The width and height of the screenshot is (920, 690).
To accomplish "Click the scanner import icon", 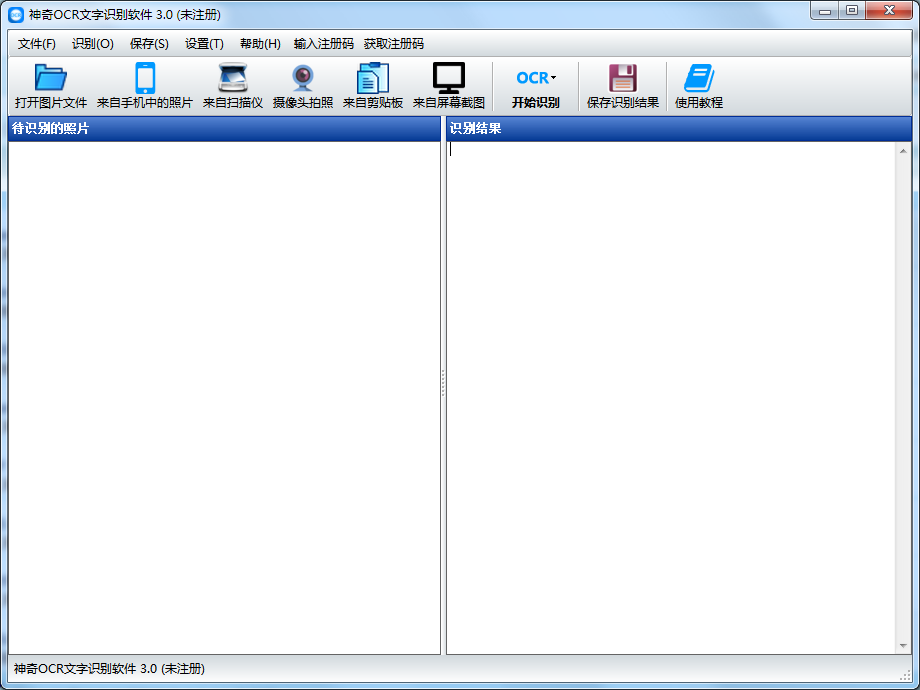I will point(232,78).
